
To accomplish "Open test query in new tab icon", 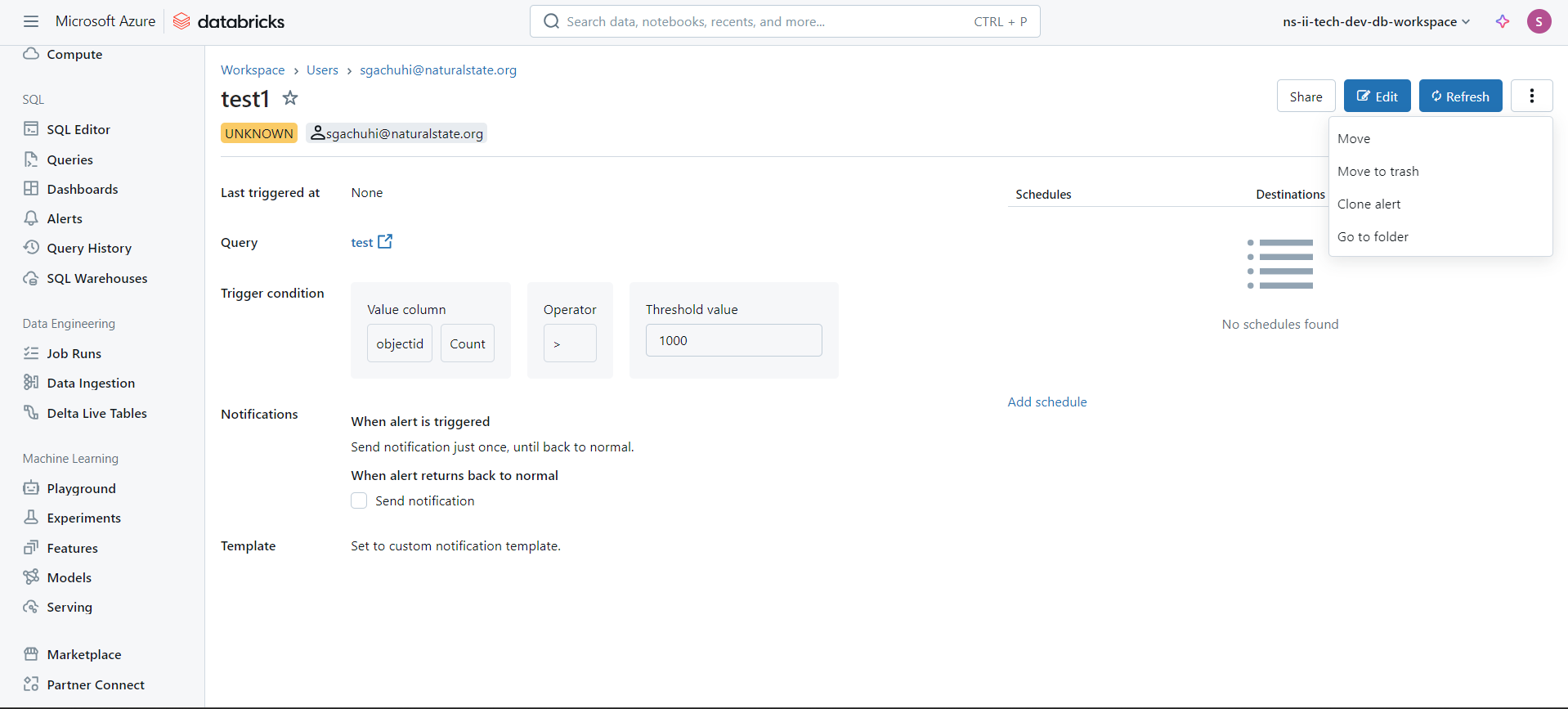I will pyautogui.click(x=385, y=241).
